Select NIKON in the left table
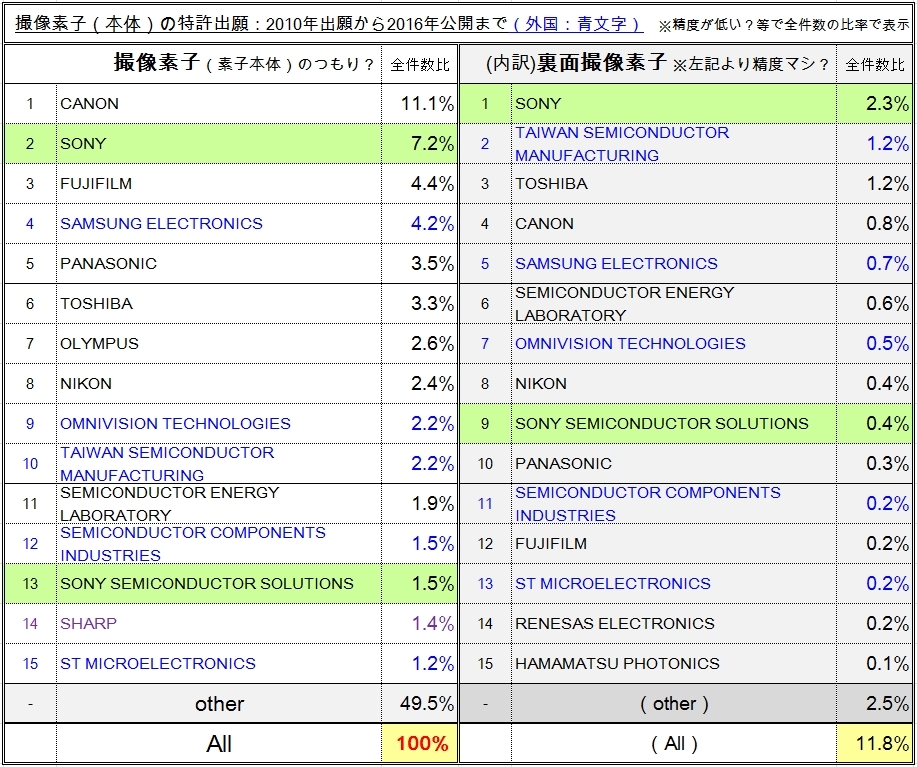The height and width of the screenshot is (767, 917). click(86, 384)
